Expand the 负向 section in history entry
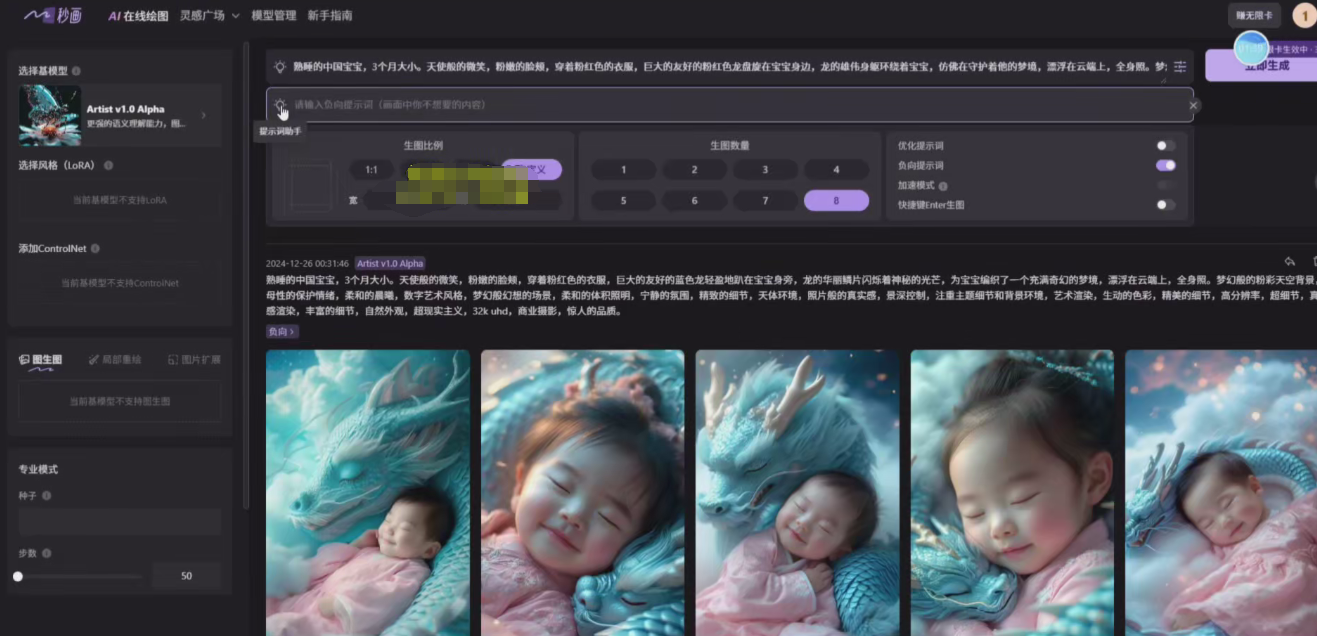 (x=283, y=331)
